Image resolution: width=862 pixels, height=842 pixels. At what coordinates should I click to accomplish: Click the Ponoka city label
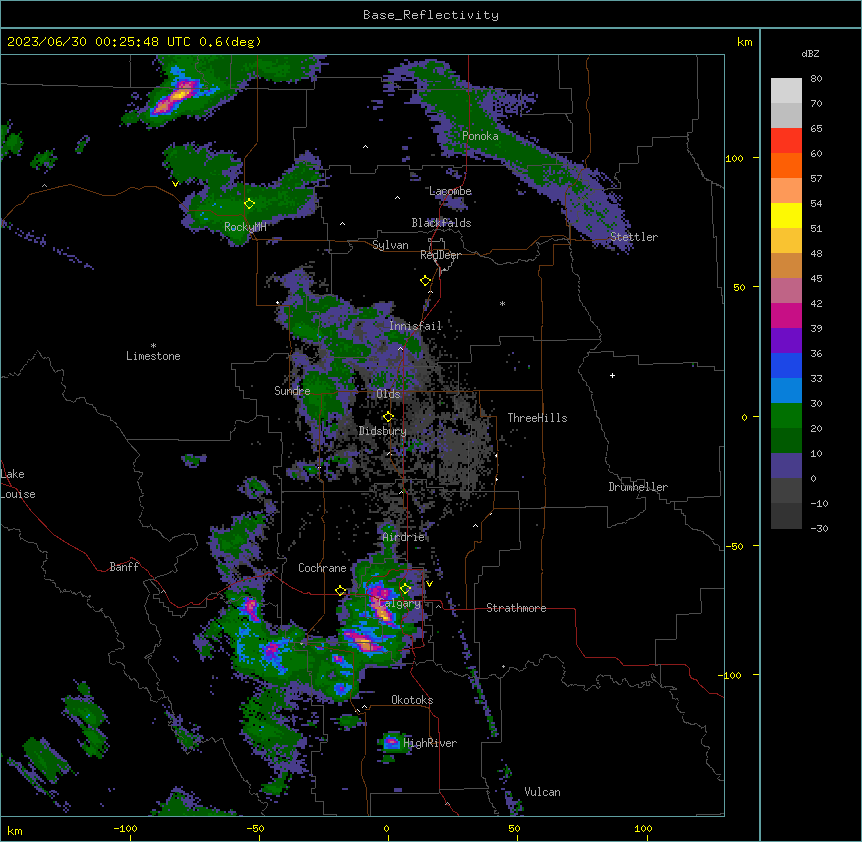click(x=480, y=136)
